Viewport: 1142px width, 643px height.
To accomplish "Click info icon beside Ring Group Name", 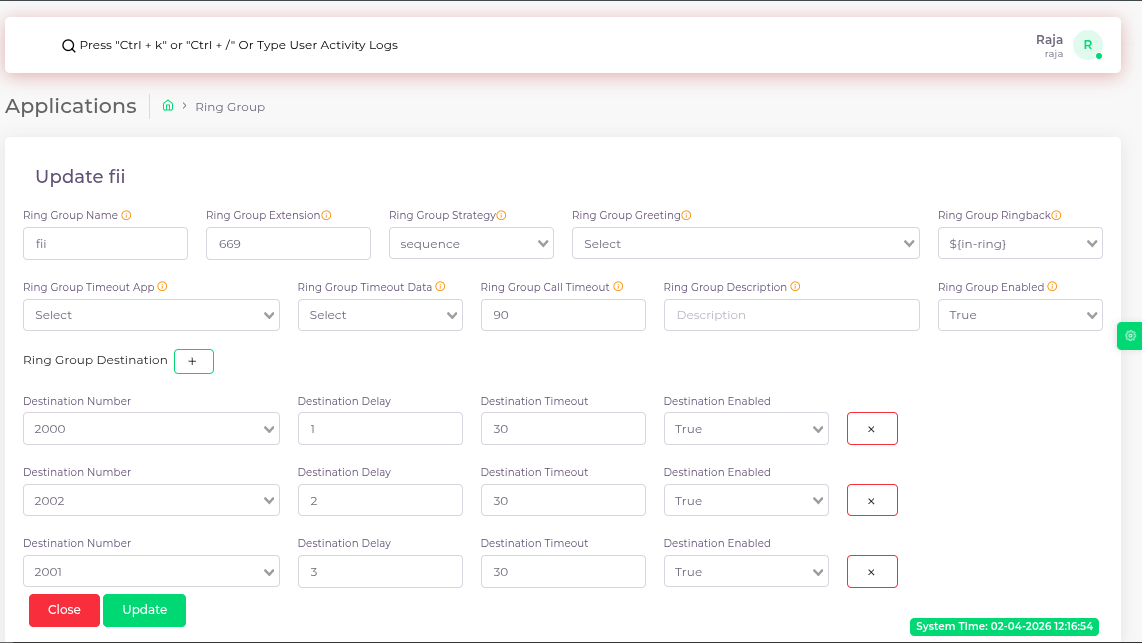I will click(x=126, y=216).
